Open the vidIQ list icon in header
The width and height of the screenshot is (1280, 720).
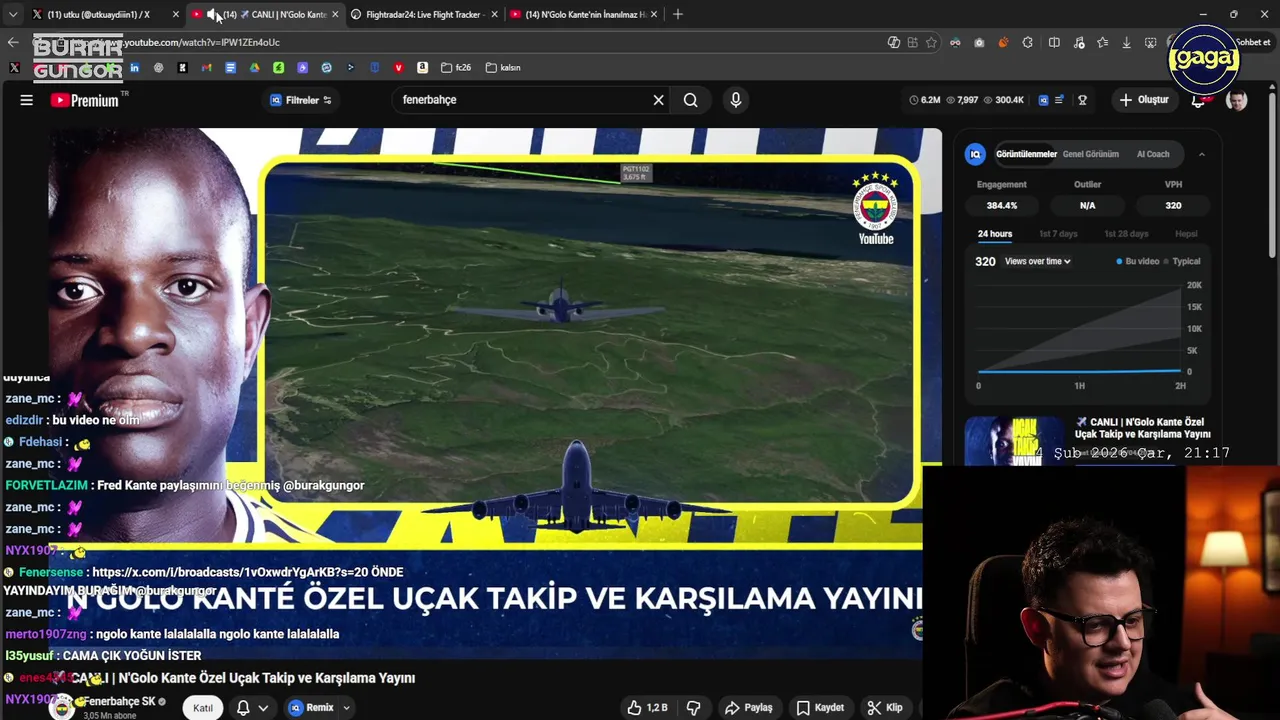click(1059, 100)
